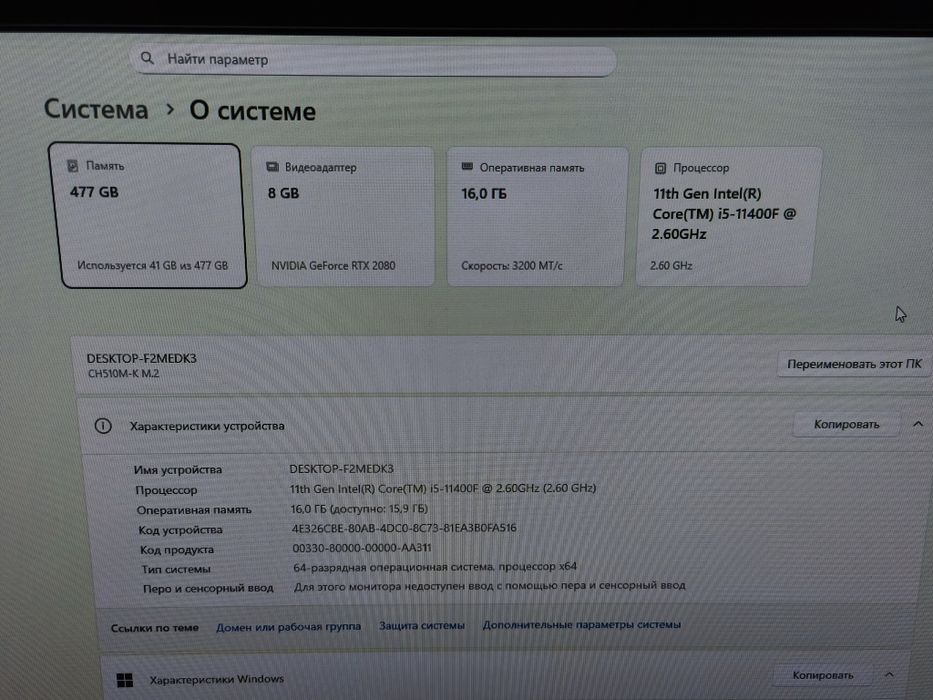The image size is (933, 700).
Task: Click the Имя устройства label
Action: click(178, 470)
